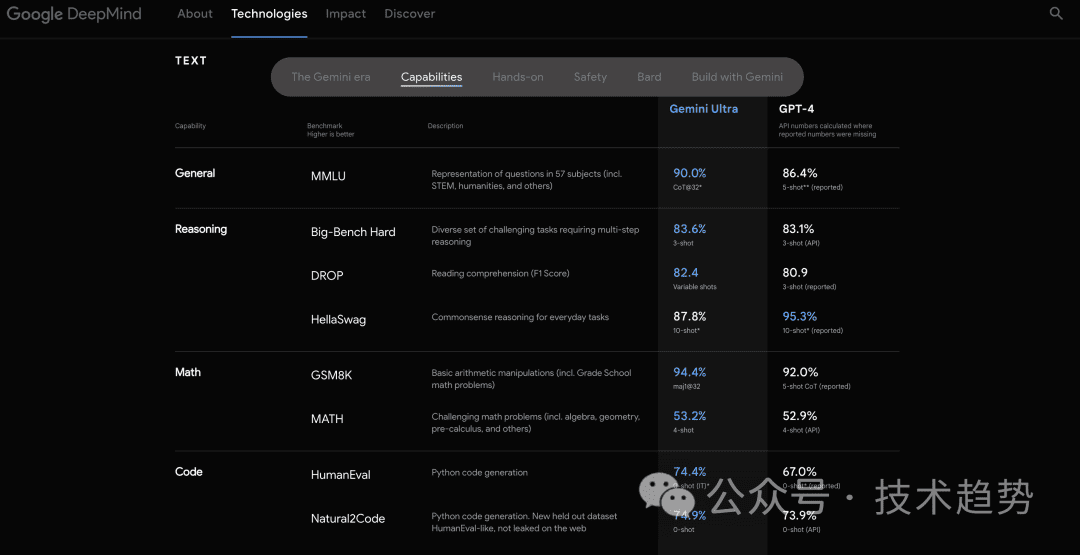Click the Python code generation description for HumanEval
This screenshot has height=555, width=1080.
pos(479,472)
